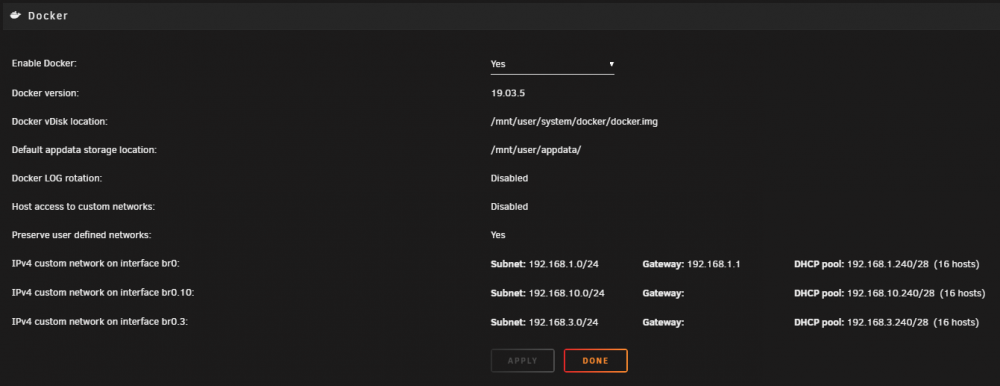Image resolution: width=1000 pixels, height=386 pixels.
Task: Click the Docker version value 19.03.5
Action: pos(508,93)
